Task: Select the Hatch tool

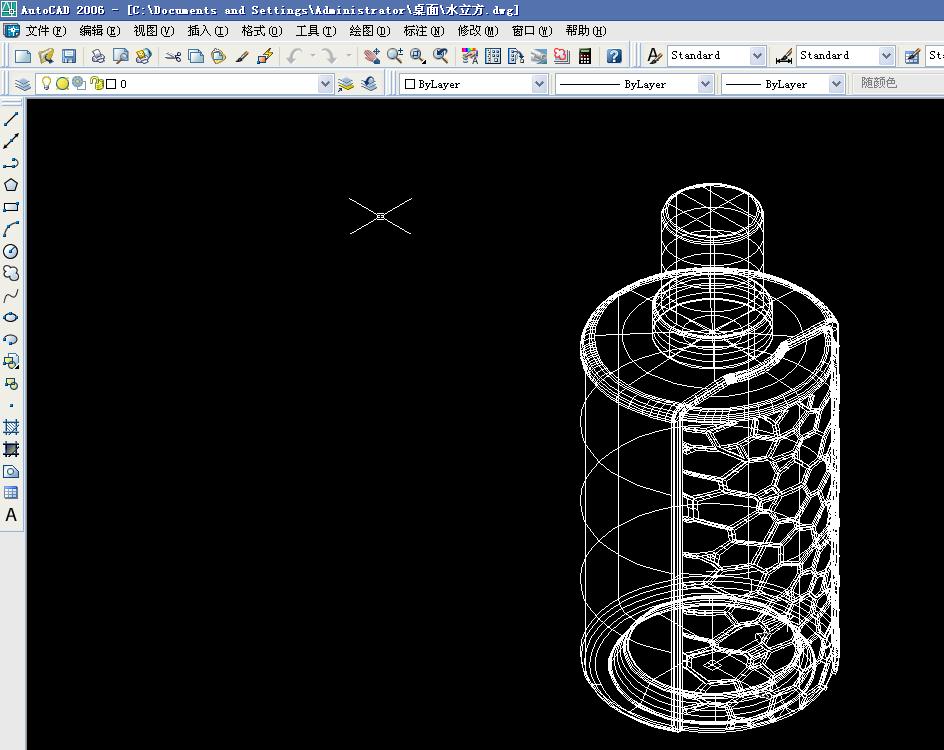Action: pos(11,427)
